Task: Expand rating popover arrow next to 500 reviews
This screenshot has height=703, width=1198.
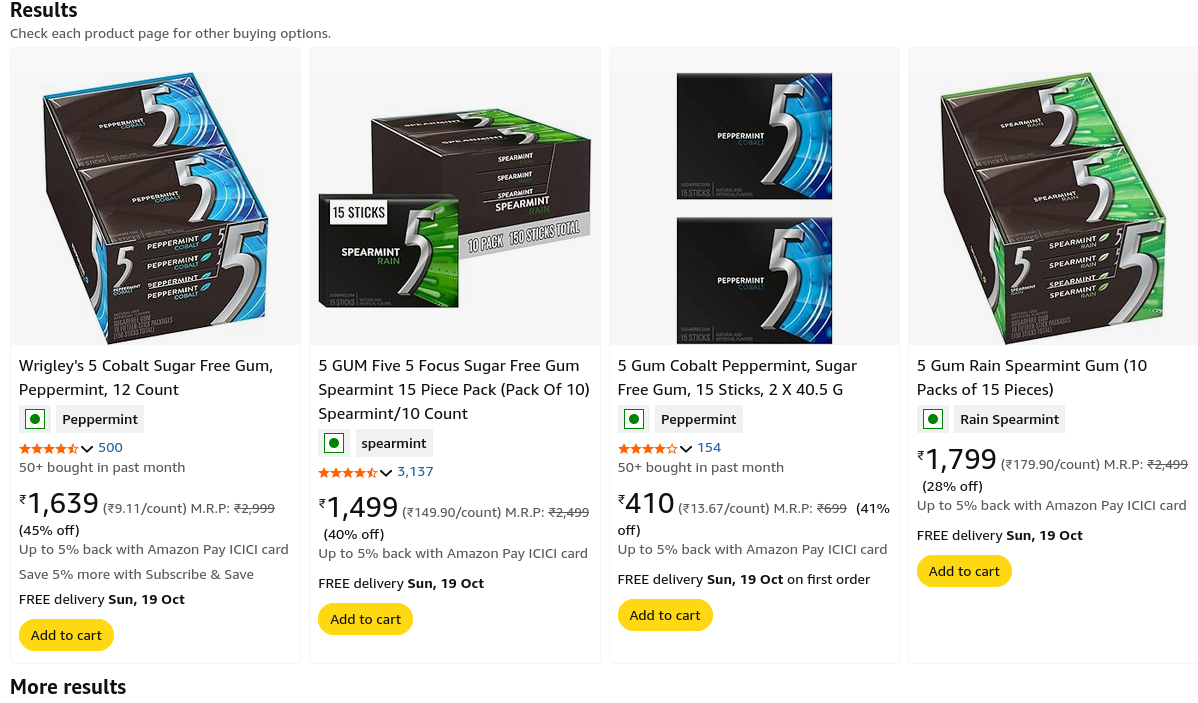Action: click(x=87, y=449)
